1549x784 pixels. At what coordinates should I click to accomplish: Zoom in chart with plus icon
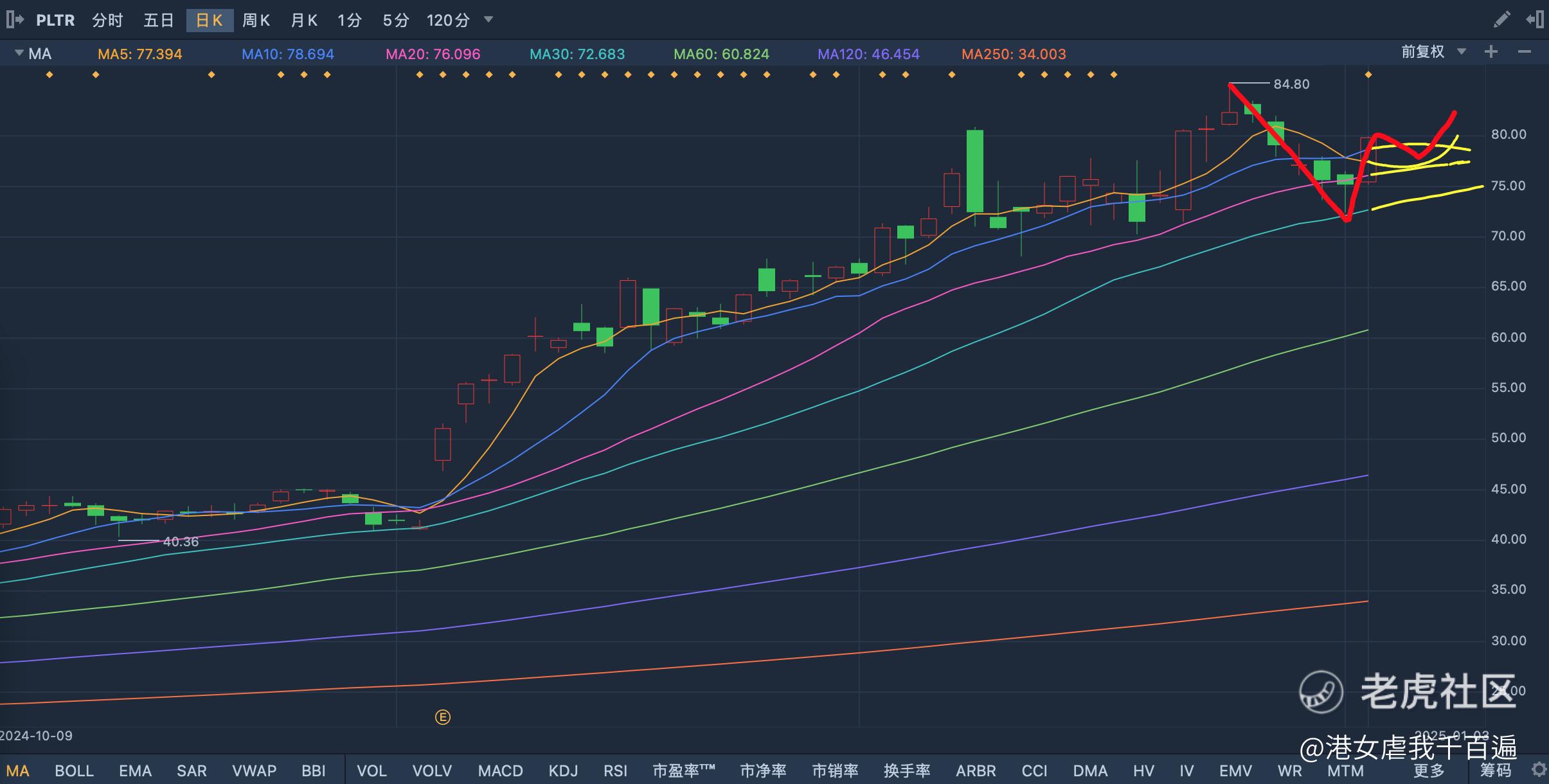[x=1491, y=52]
